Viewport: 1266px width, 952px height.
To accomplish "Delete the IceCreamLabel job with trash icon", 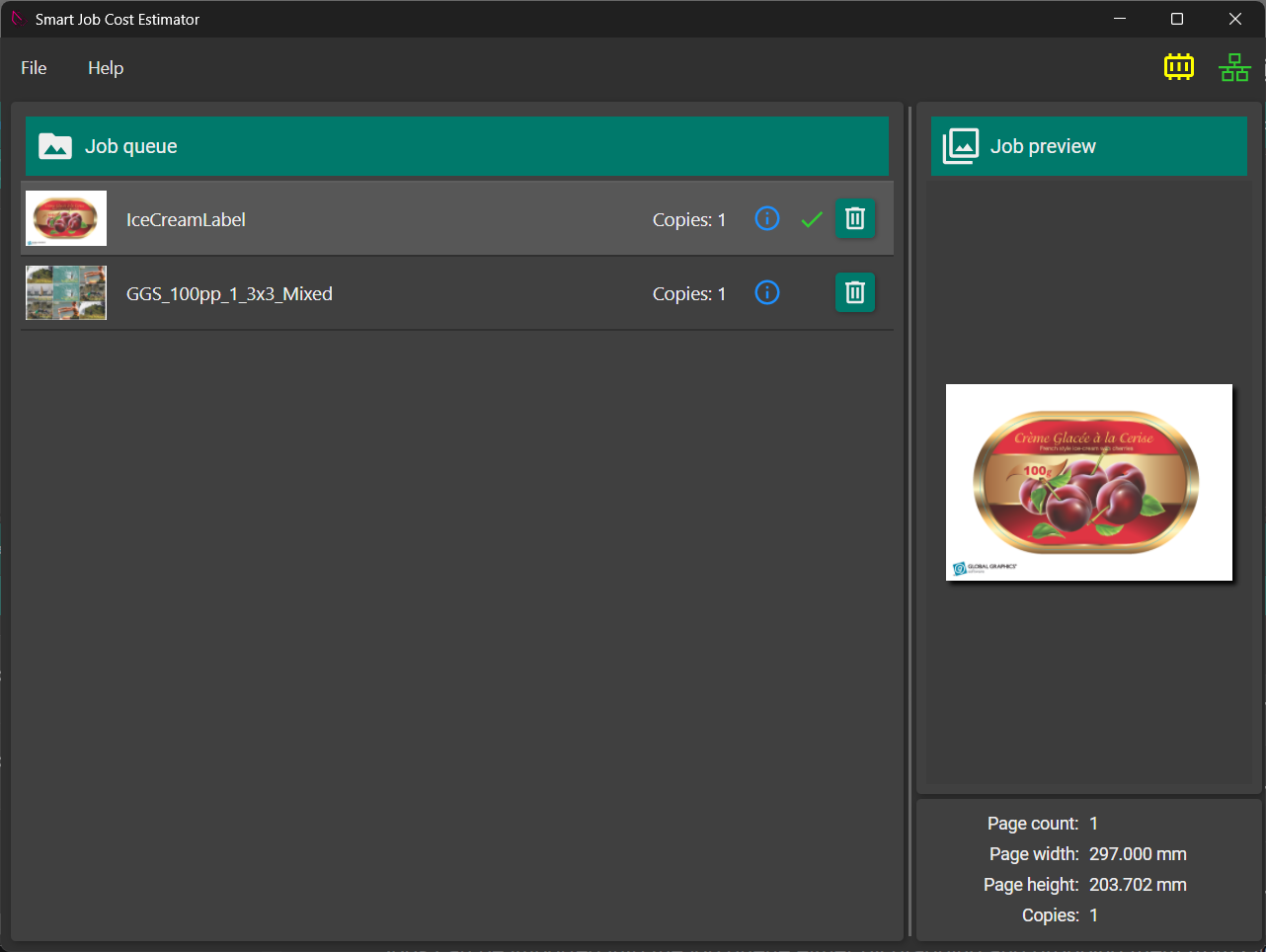I will tap(855, 218).
